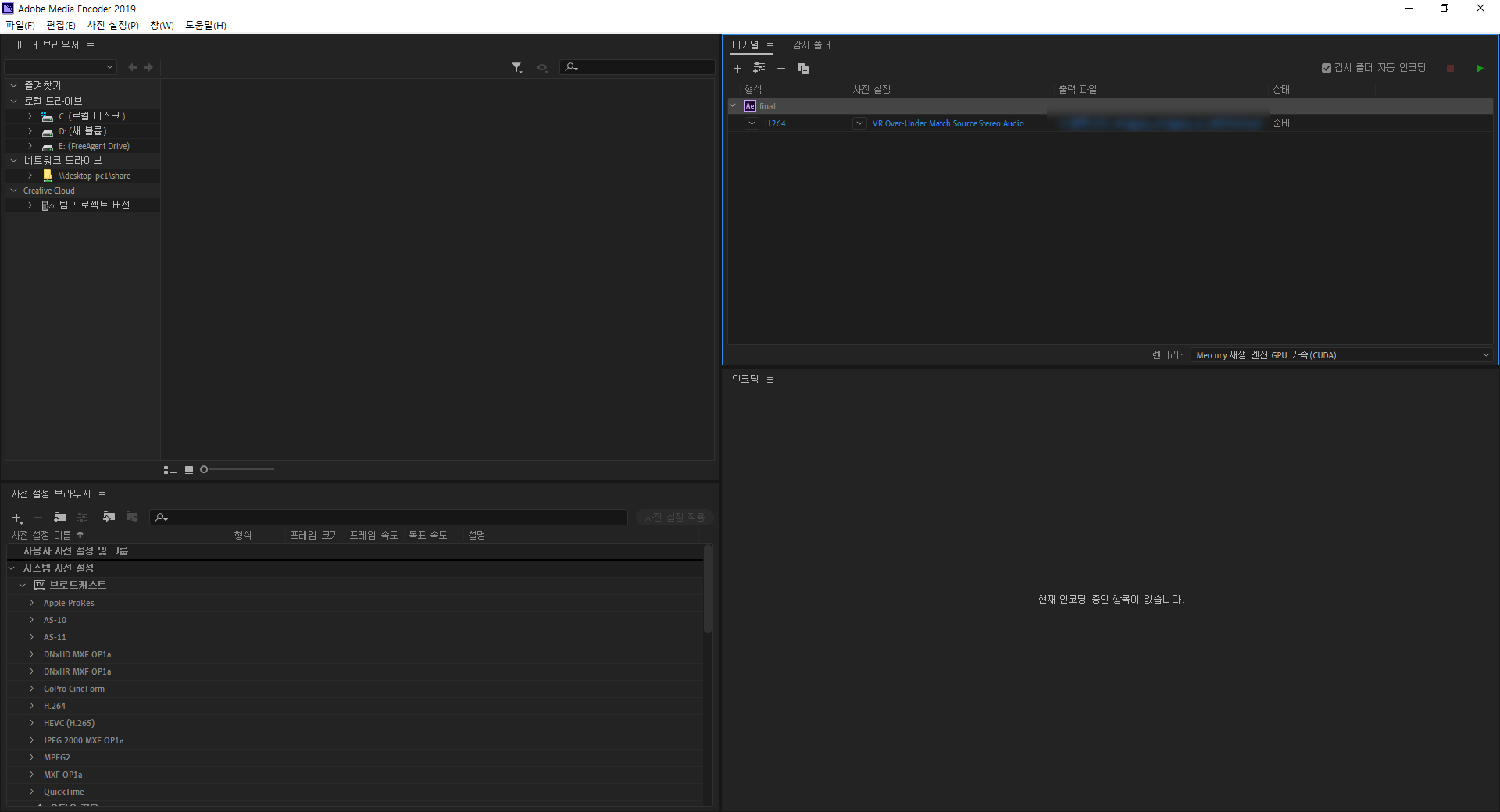This screenshot has height=812, width=1500.
Task: Open the media browser path dropdown
Action: (x=62, y=67)
